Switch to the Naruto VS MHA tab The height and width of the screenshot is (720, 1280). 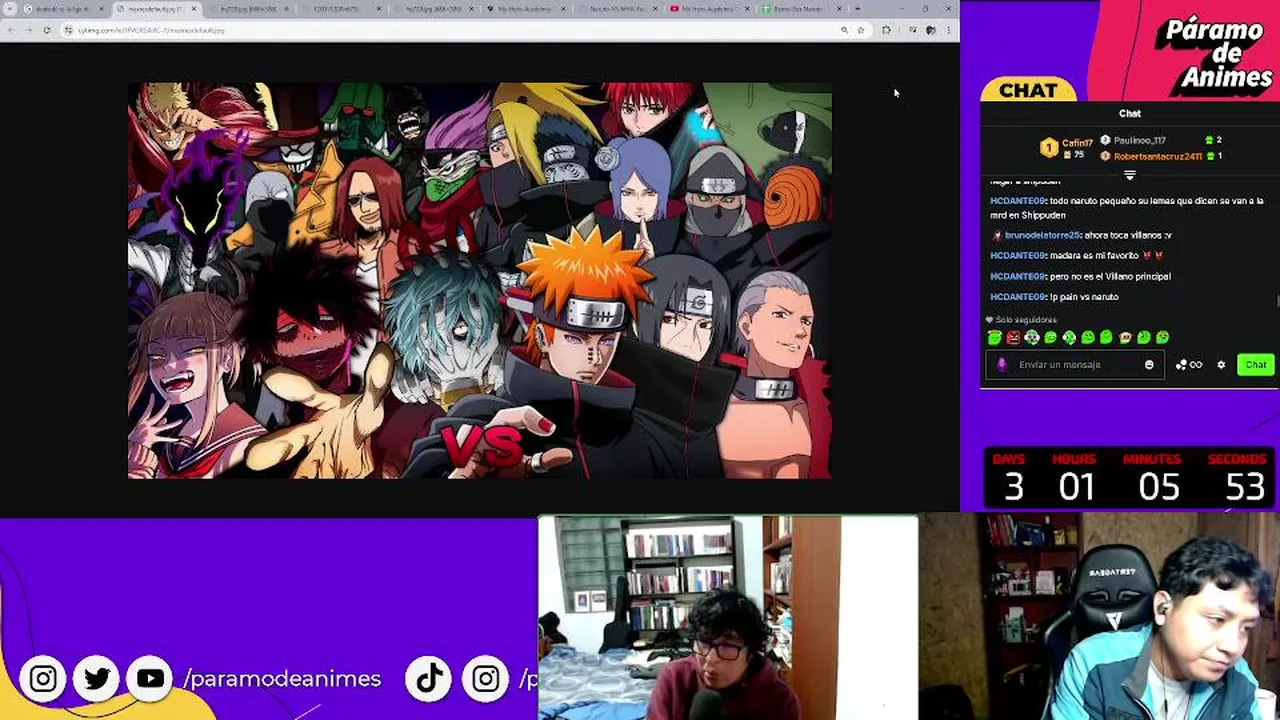615,9
